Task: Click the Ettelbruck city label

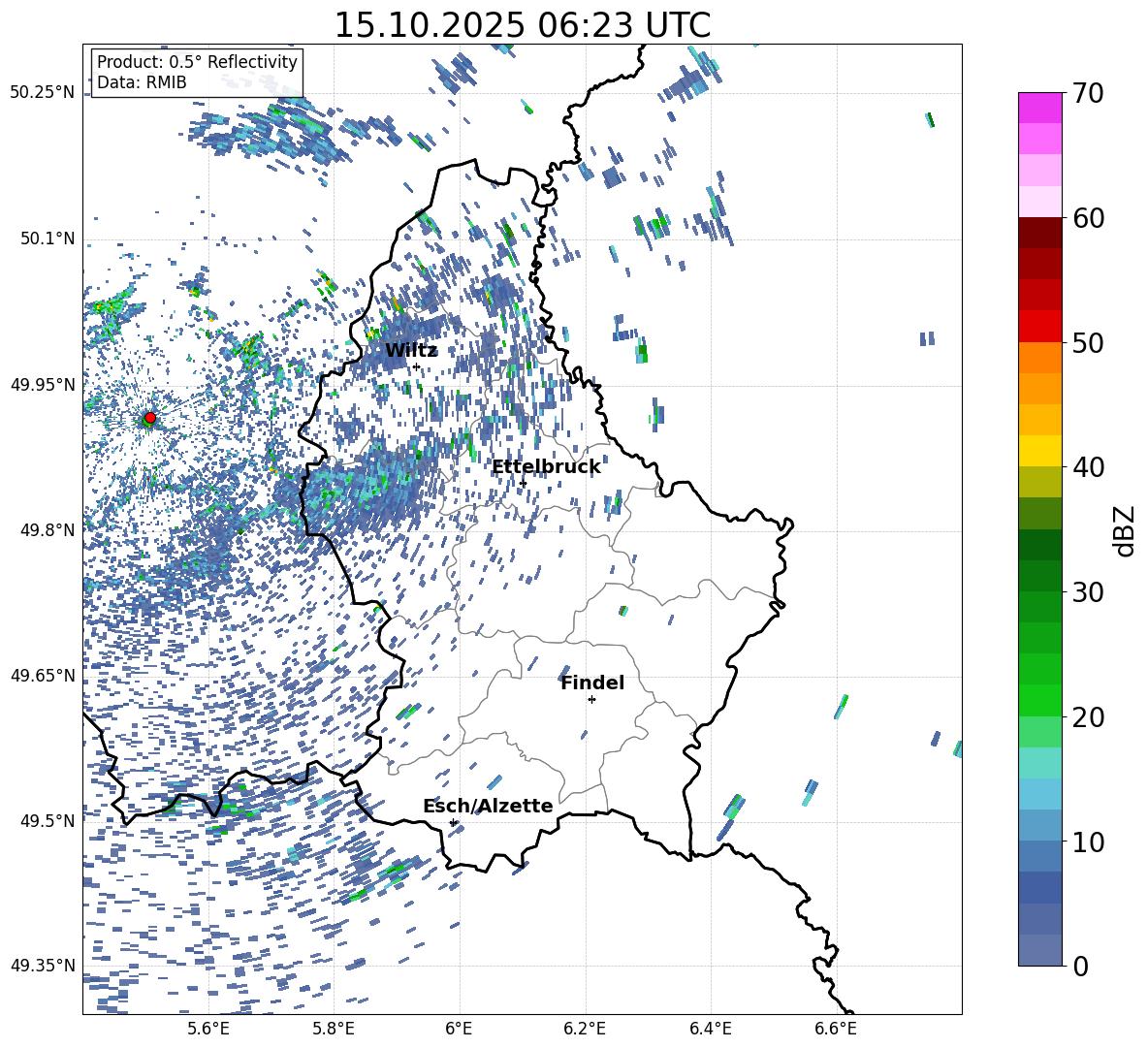Action: [546, 467]
